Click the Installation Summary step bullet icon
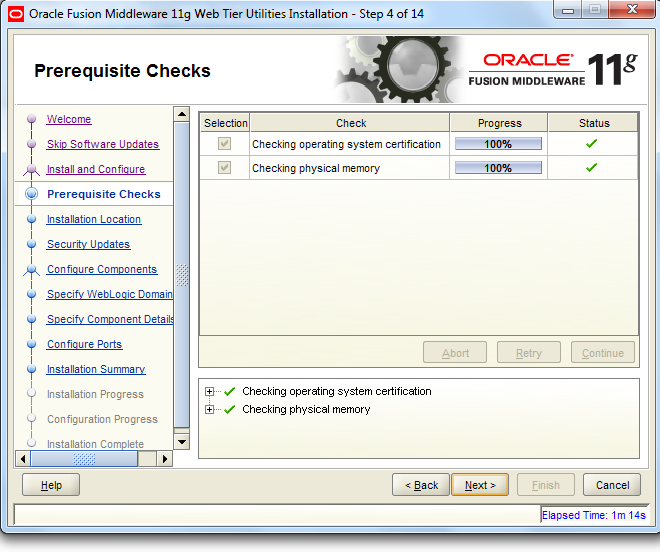 32,369
